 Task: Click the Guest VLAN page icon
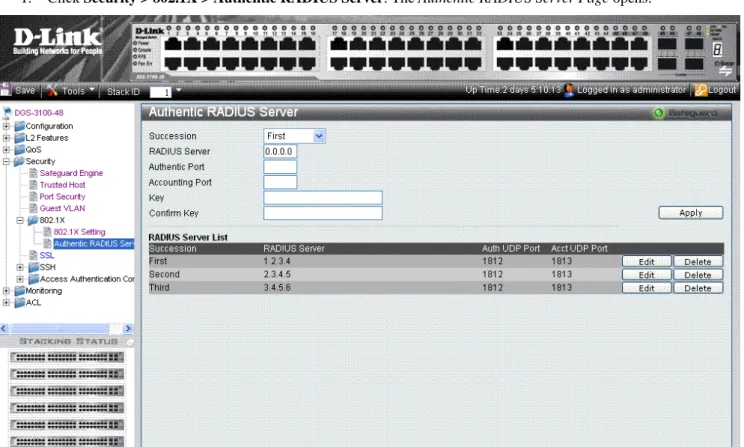pyautogui.click(x=33, y=208)
